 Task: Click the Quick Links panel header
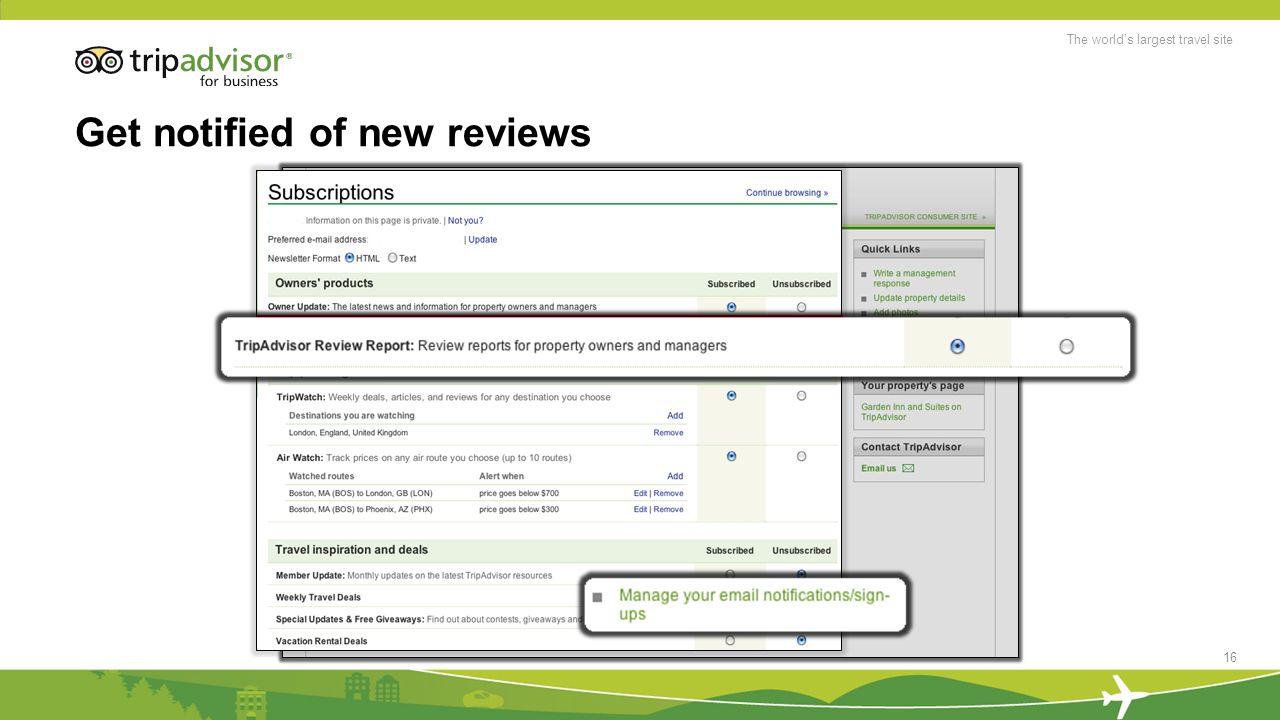point(919,249)
